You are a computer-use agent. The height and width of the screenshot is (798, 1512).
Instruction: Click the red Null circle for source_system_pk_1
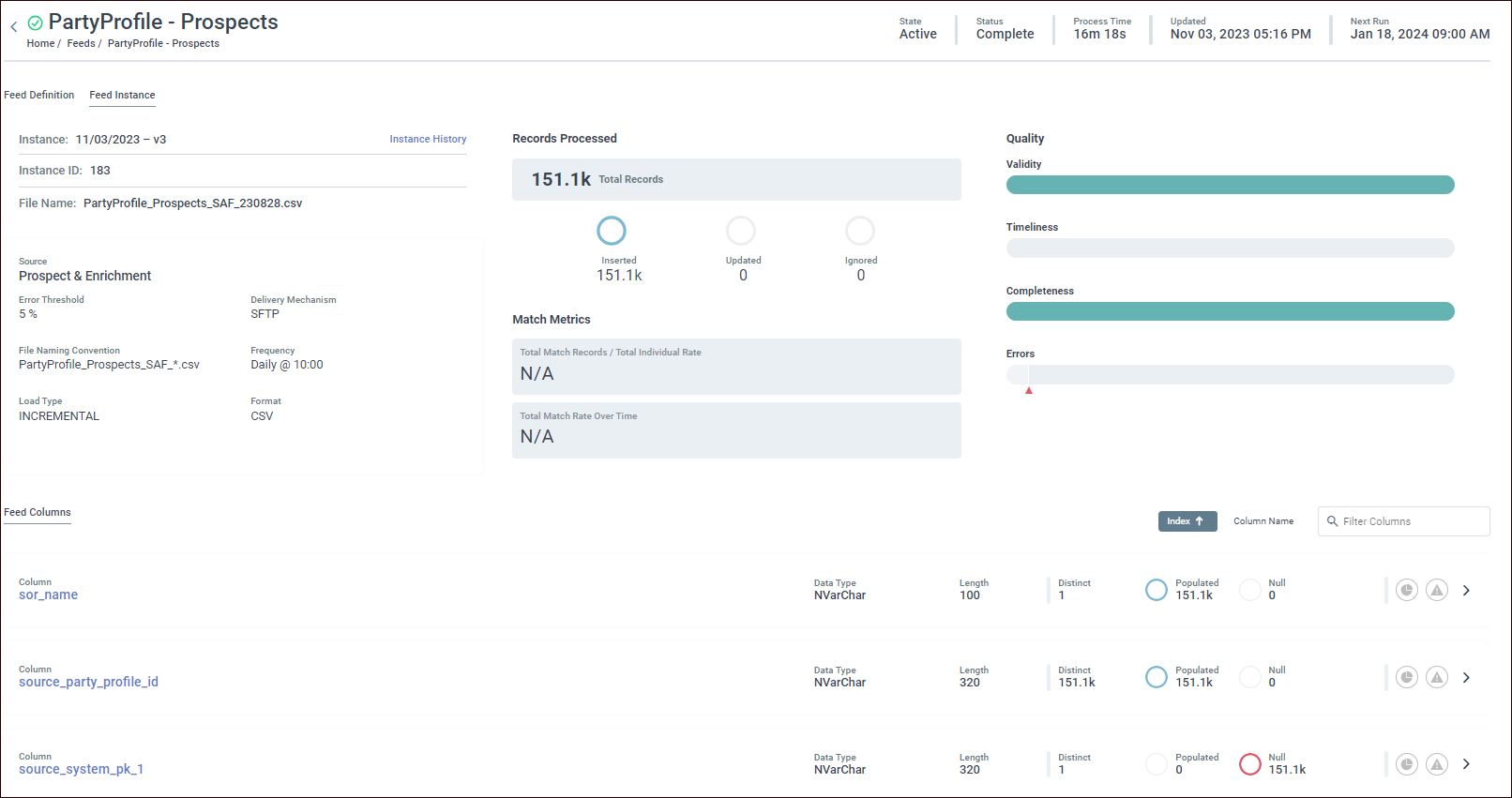pyautogui.click(x=1249, y=764)
